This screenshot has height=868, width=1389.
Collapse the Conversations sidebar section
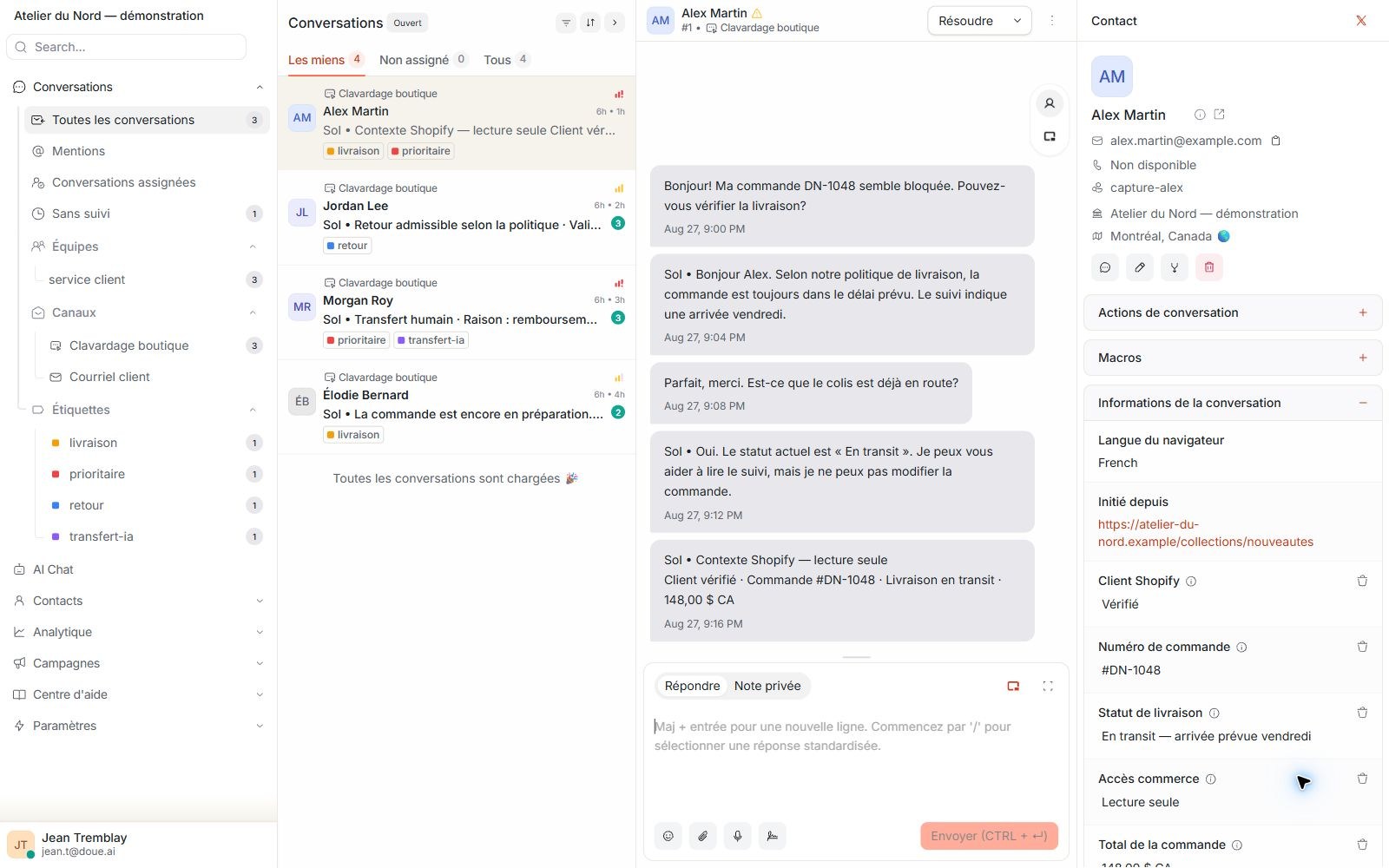pos(260,87)
